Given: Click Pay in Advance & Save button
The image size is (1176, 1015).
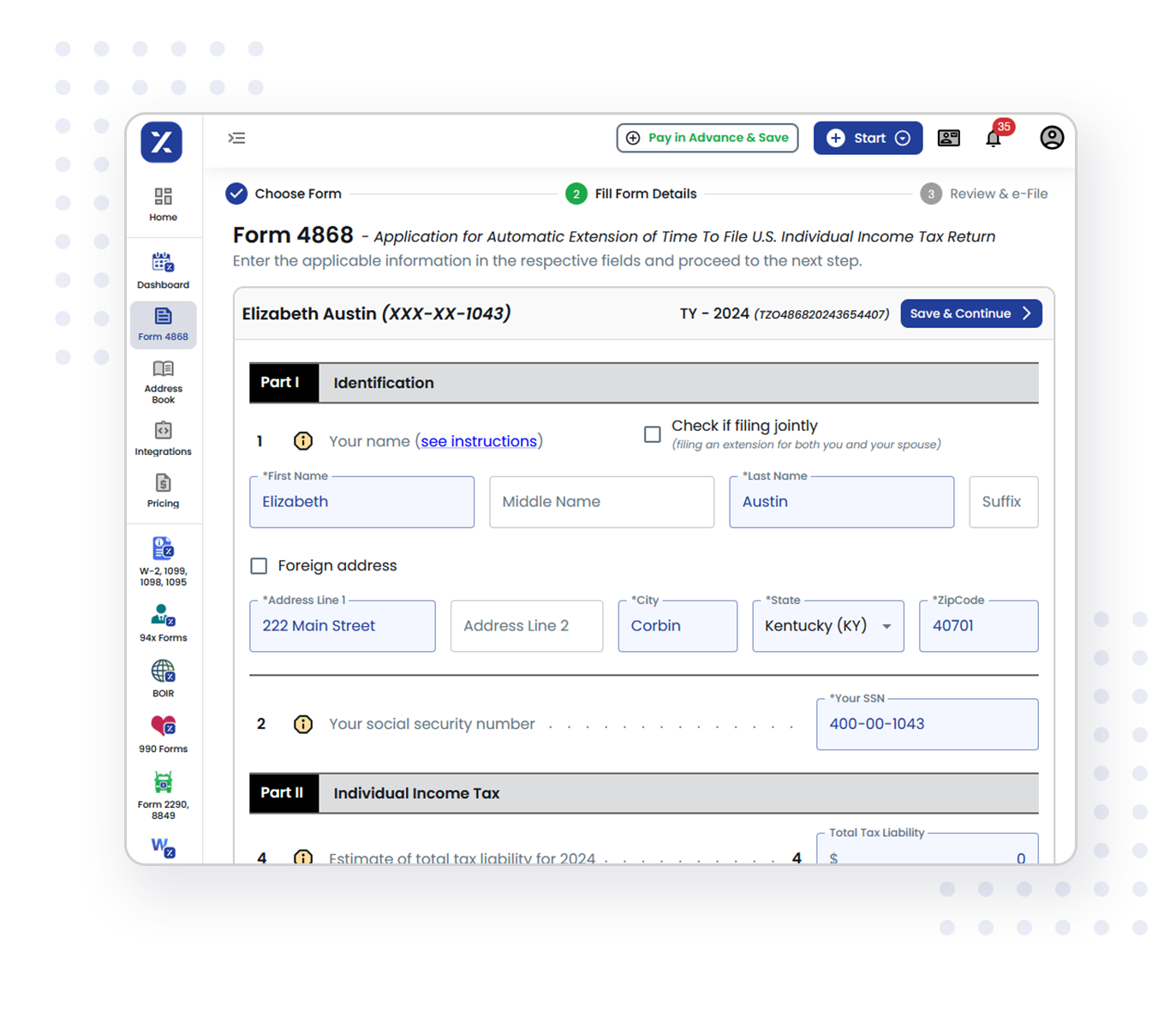Looking at the screenshot, I should (707, 138).
